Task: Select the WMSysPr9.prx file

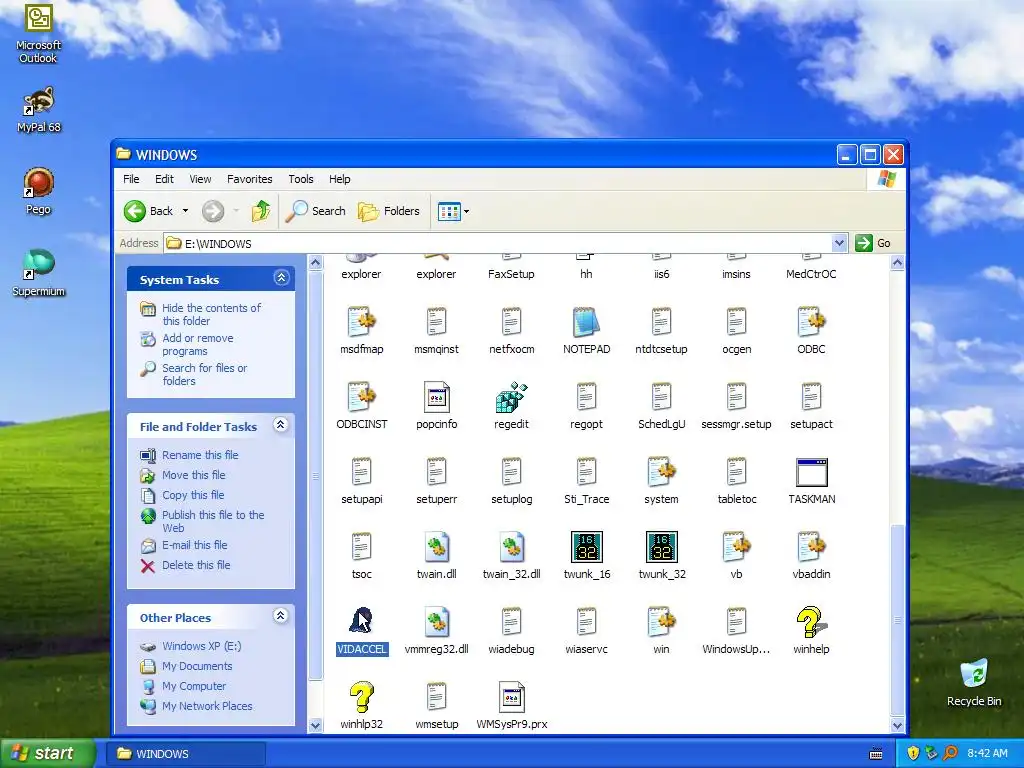Action: click(x=511, y=705)
